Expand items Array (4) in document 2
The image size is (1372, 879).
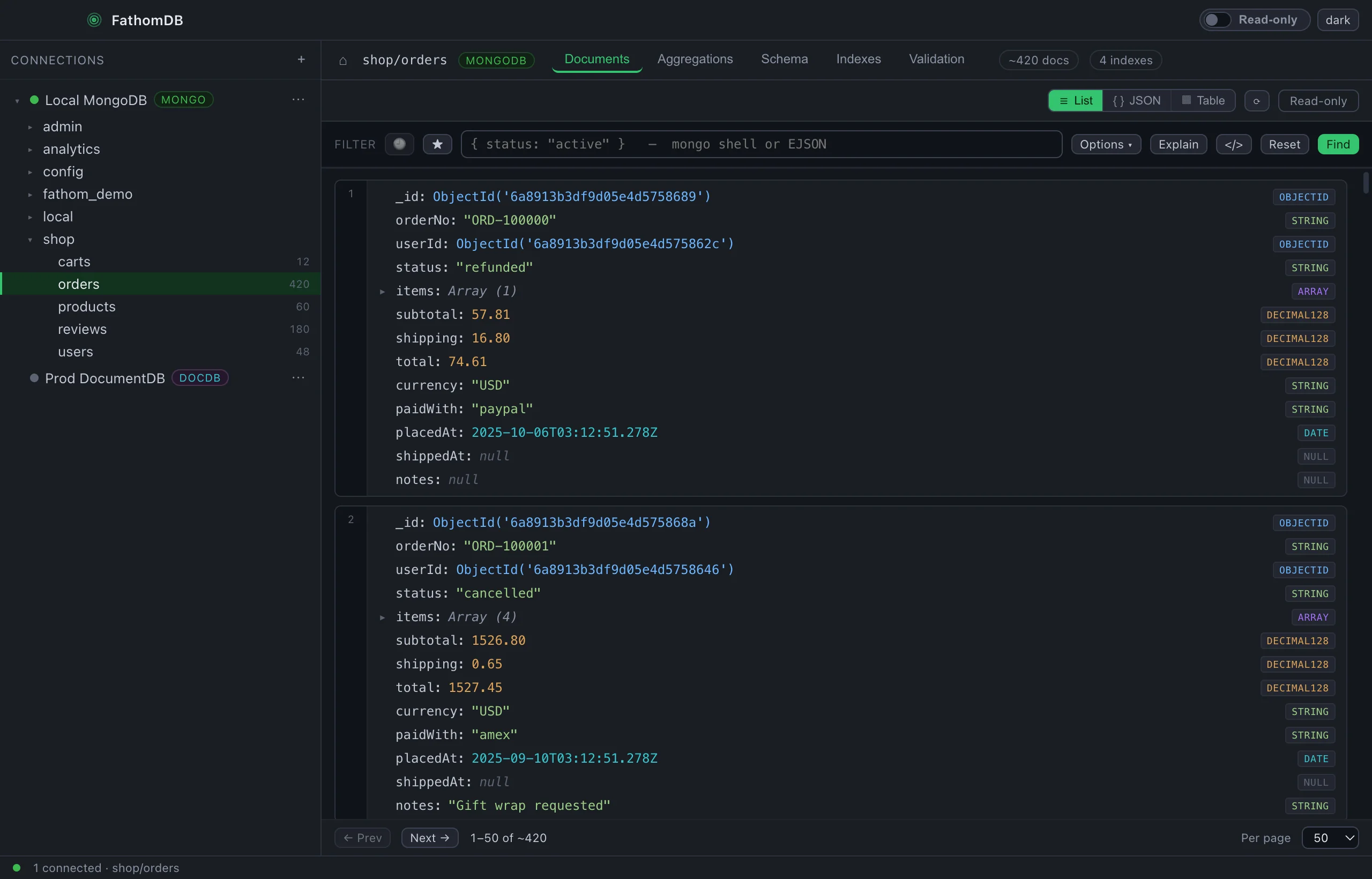(382, 617)
